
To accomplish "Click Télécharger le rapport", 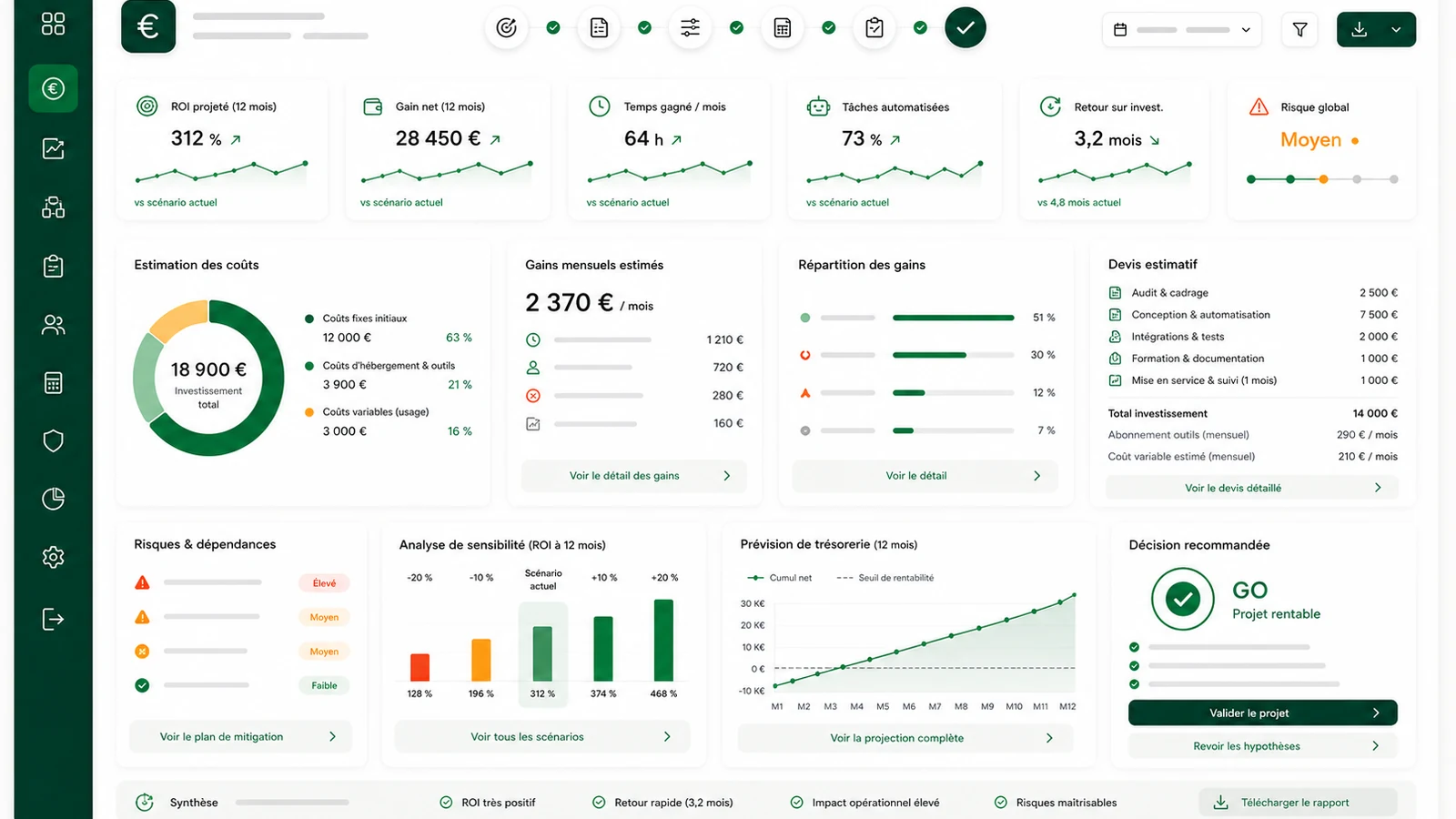I will point(1298,803).
